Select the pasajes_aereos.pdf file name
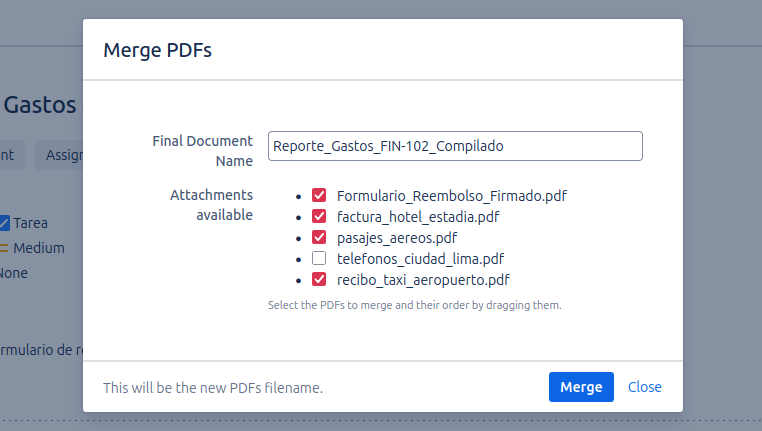This screenshot has width=762, height=431. [x=397, y=238]
